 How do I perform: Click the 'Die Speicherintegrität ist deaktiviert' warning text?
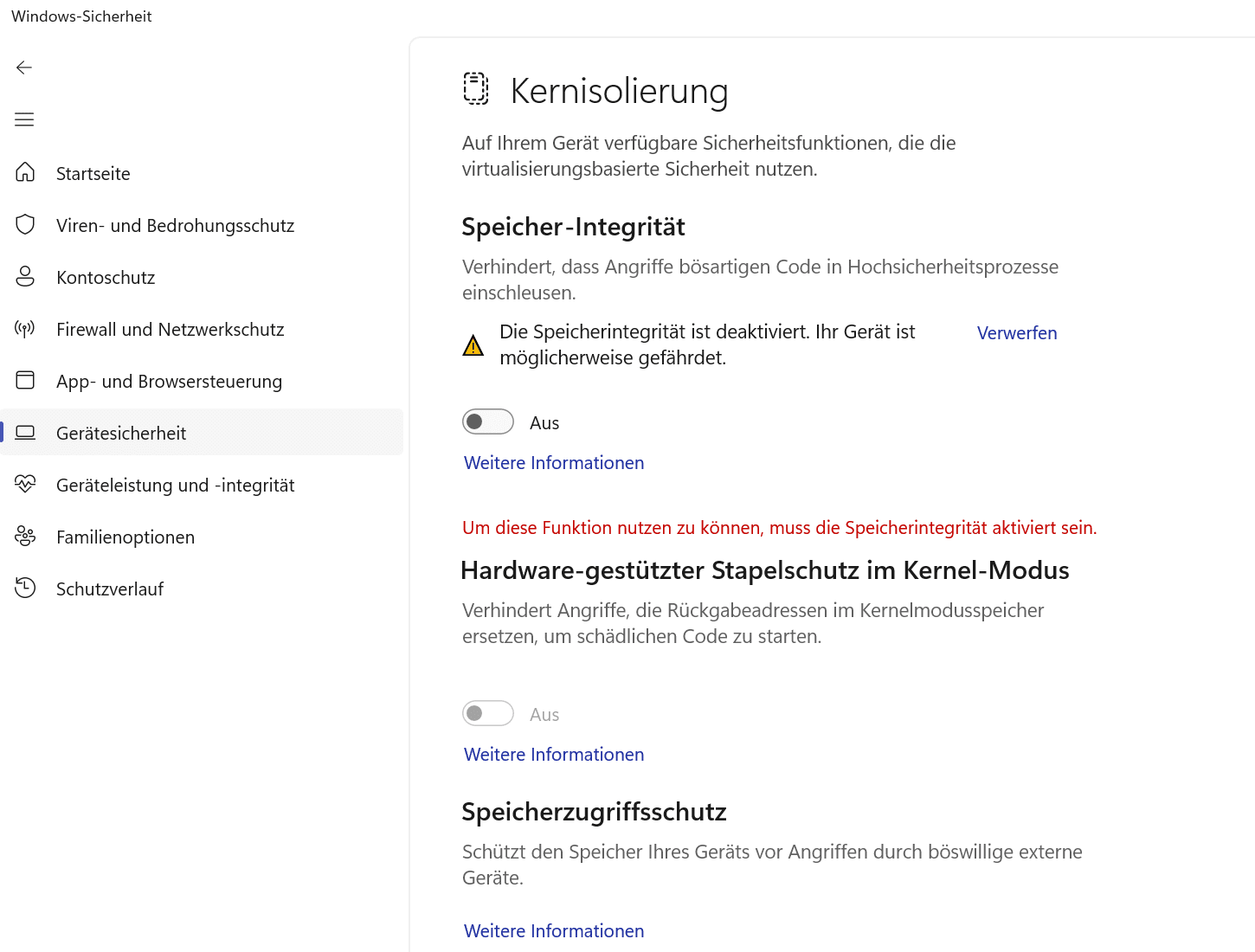pos(707,344)
